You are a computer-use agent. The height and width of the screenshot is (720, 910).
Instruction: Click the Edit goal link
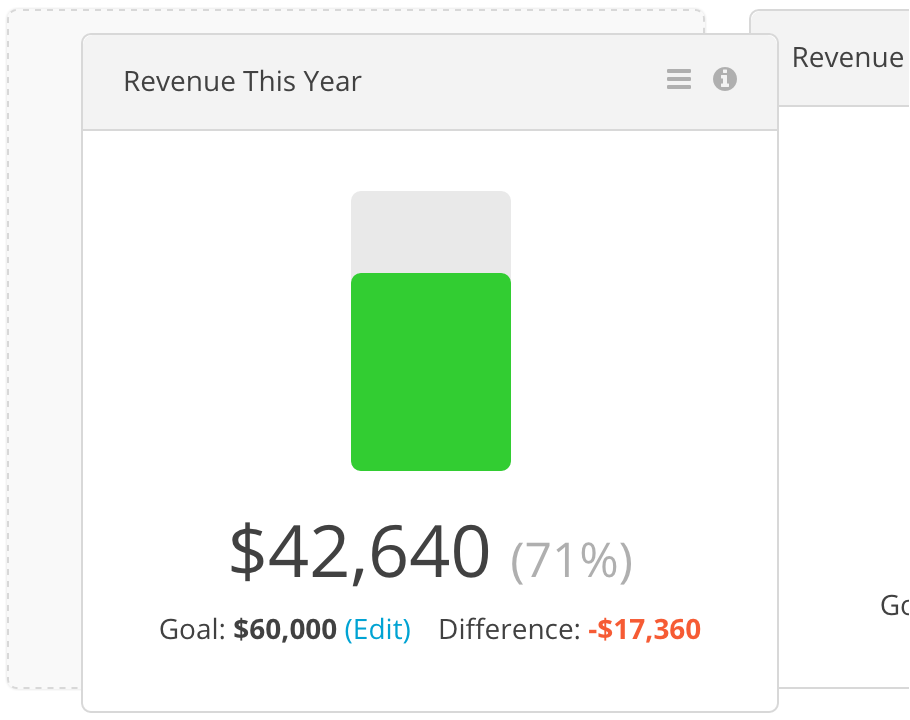378,629
